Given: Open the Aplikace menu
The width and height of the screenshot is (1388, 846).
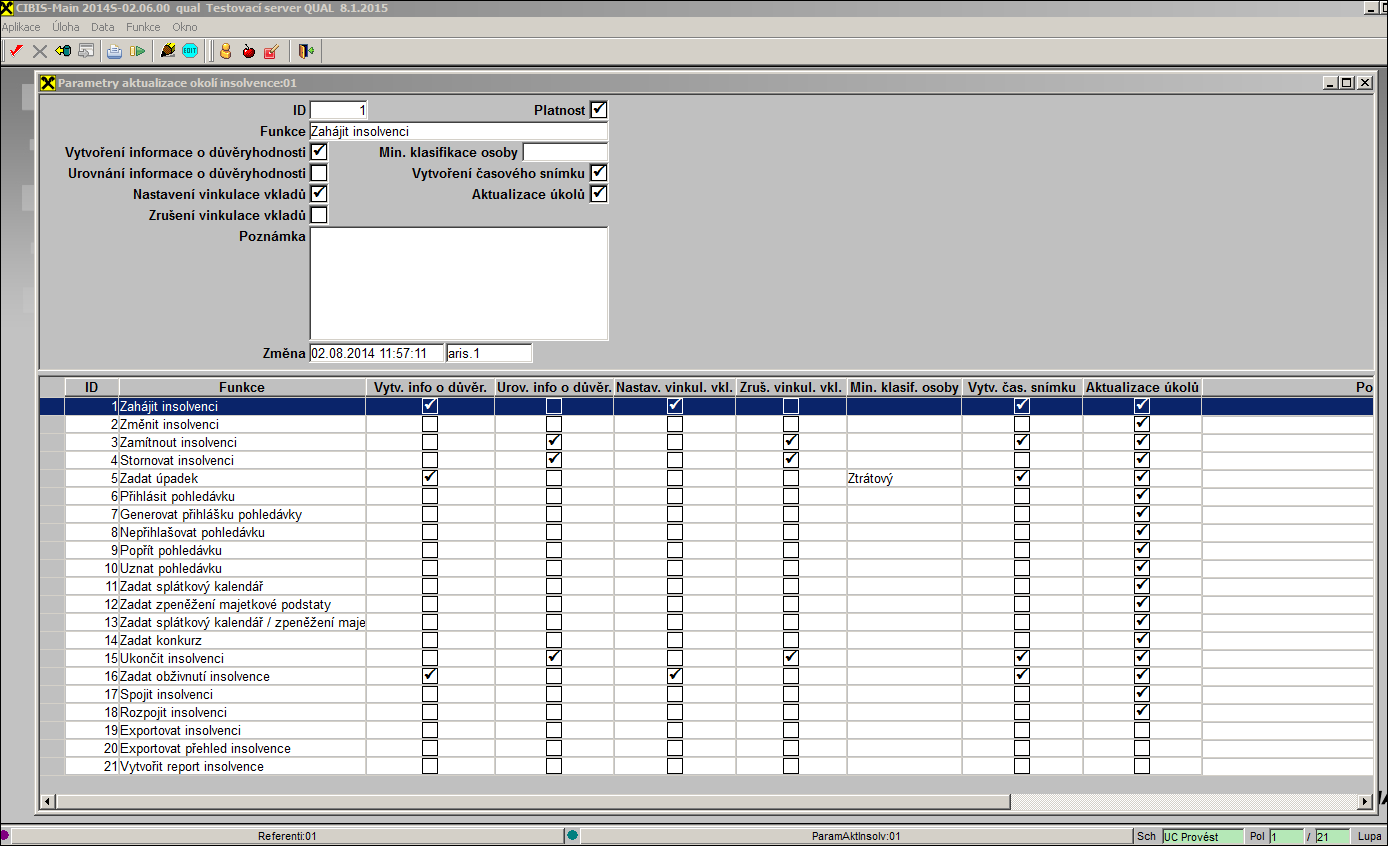Looking at the screenshot, I should pos(21,27).
